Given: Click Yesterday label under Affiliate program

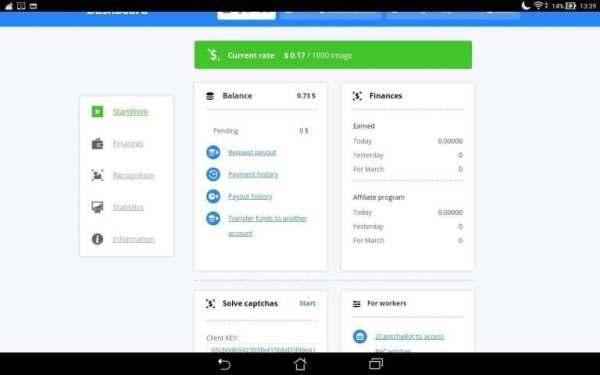Looking at the screenshot, I should click(368, 227).
